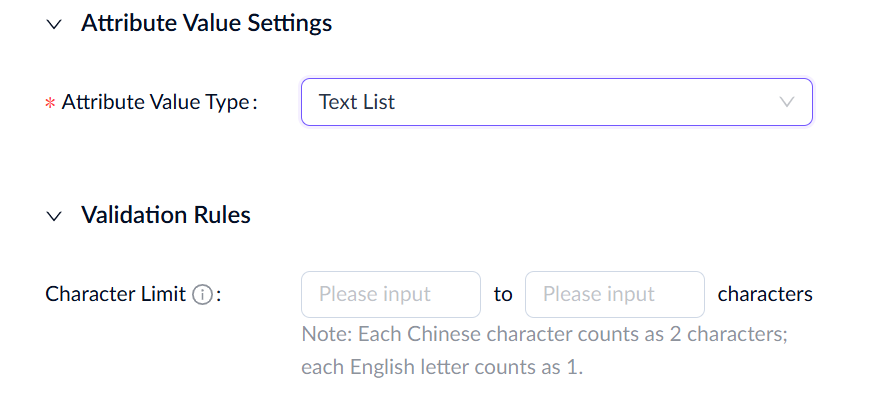Click the red required asterisk marker
The height and width of the screenshot is (408, 891).
click(x=50, y=104)
